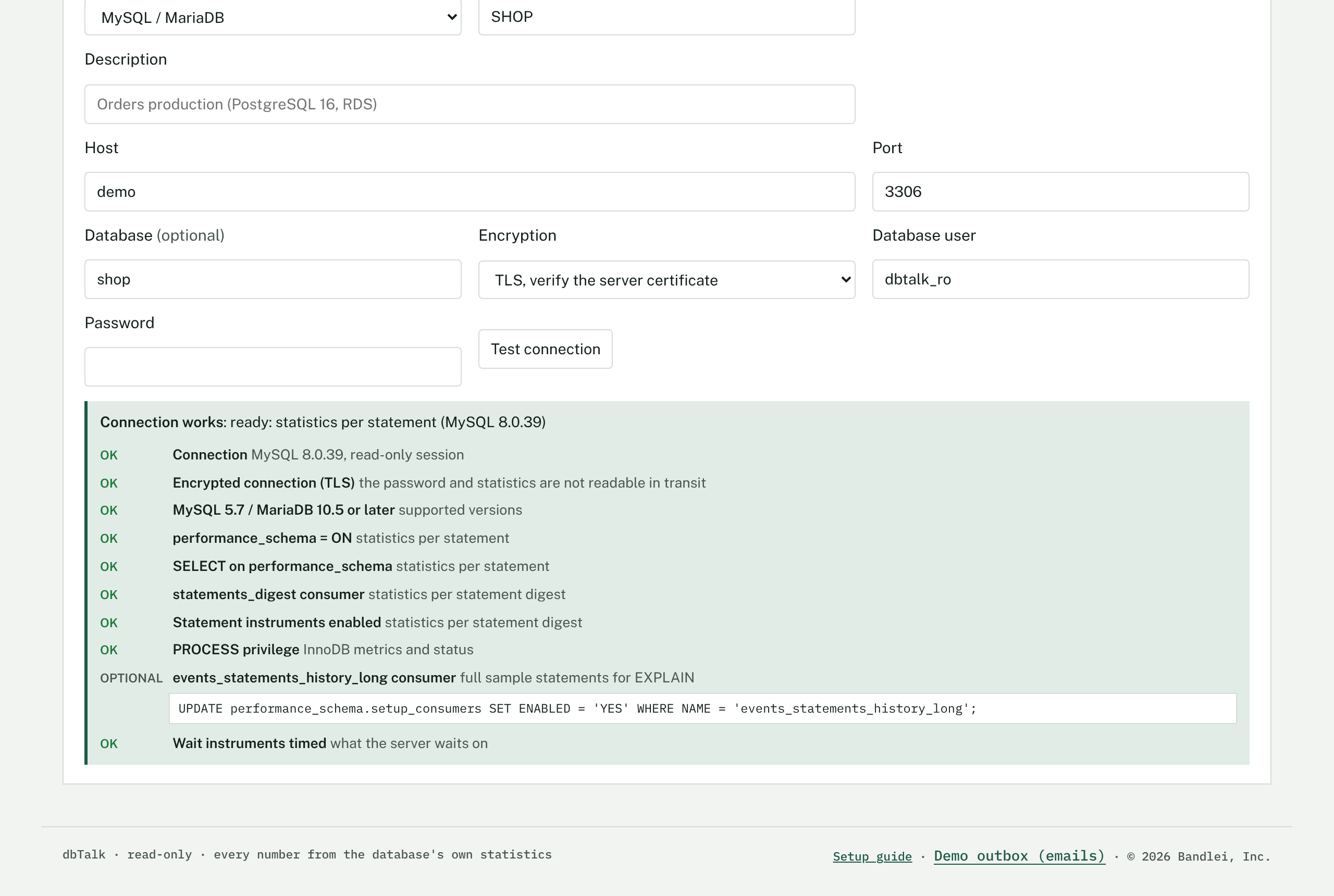Click the Database user field dbtalk_ro
1334x896 pixels.
tap(1060, 279)
